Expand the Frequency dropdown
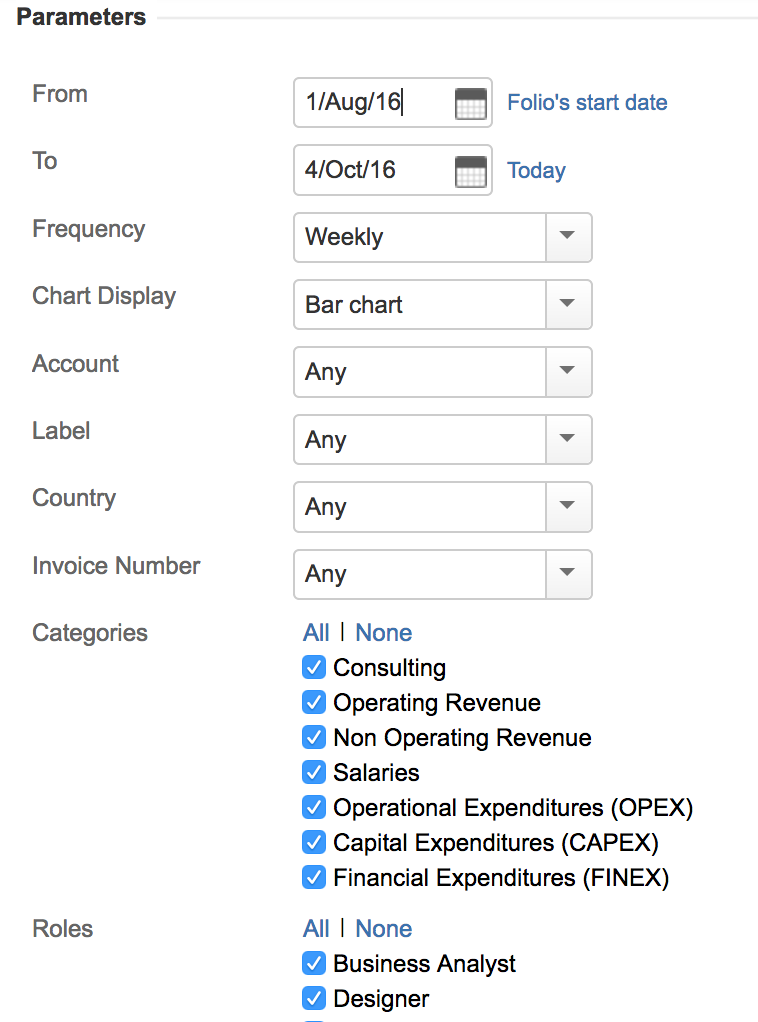This screenshot has height=1022, width=758. coord(568,238)
